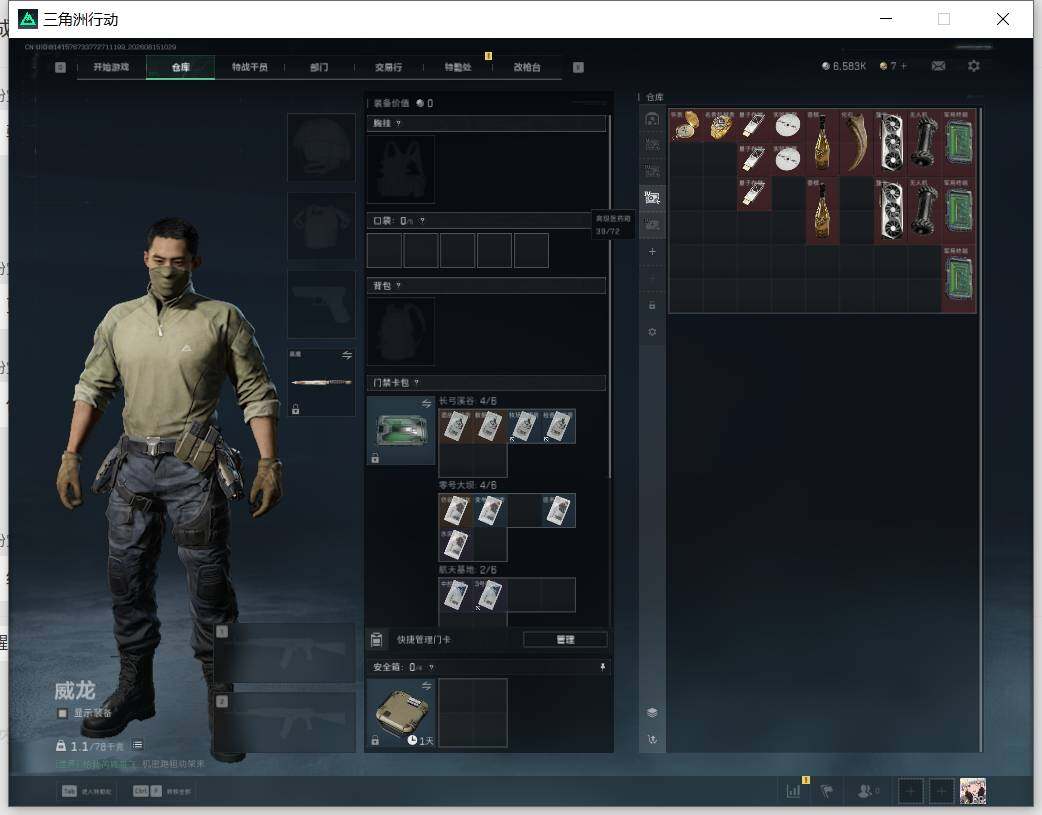The width and height of the screenshot is (1042, 815).
Task: Swap the melee weapon via arrows icon
Action: pyautogui.click(x=347, y=355)
